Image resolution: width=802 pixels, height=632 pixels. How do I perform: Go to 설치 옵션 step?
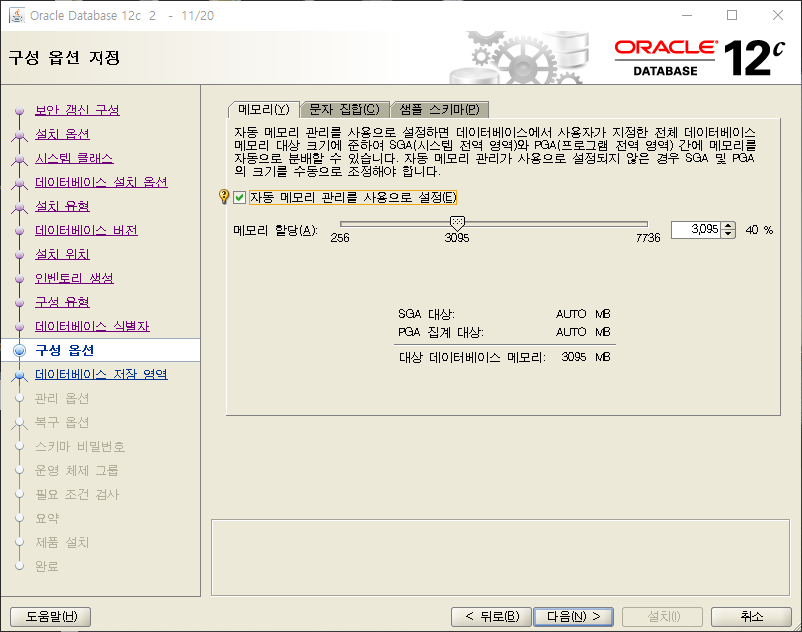pos(62,134)
